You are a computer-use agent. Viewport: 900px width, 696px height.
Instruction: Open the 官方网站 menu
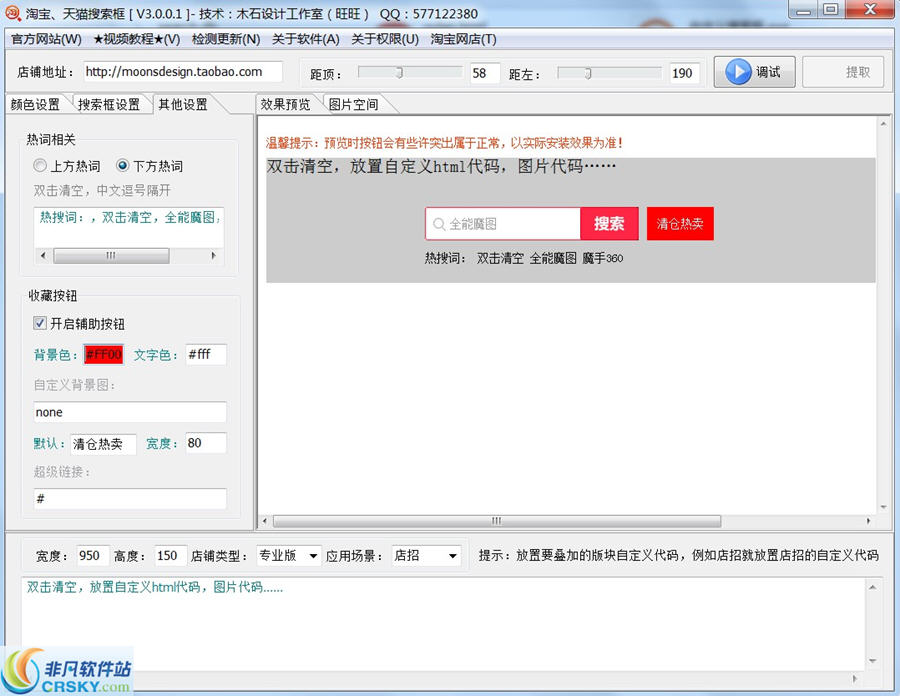click(x=46, y=39)
